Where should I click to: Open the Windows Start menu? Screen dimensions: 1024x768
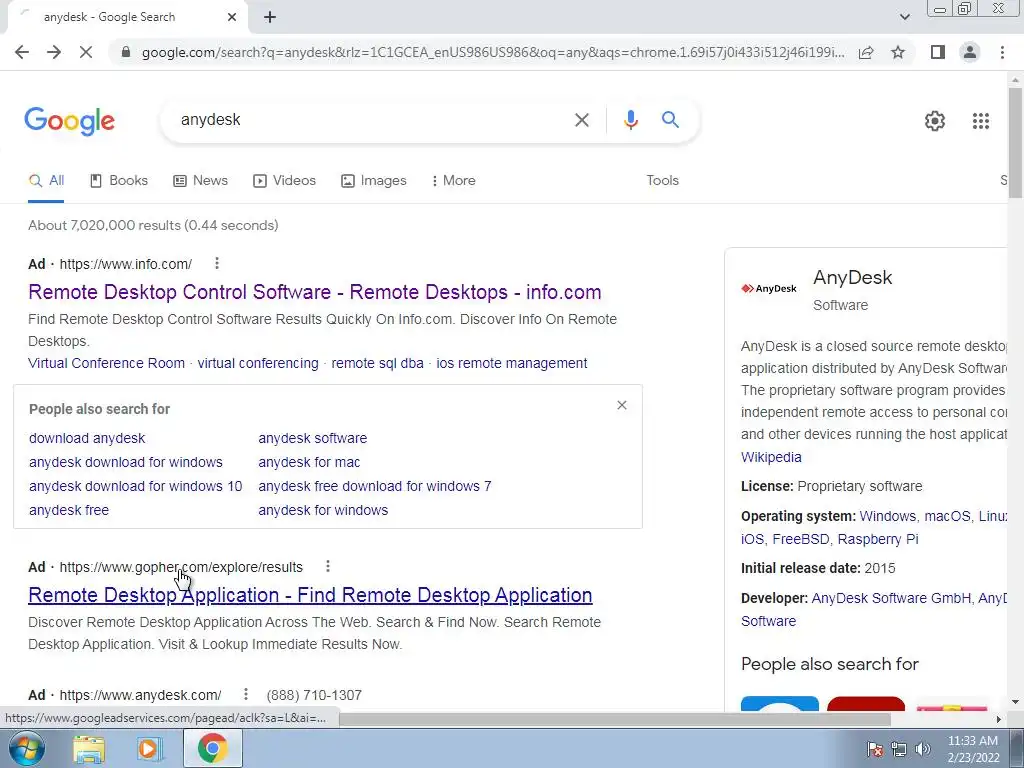point(27,748)
